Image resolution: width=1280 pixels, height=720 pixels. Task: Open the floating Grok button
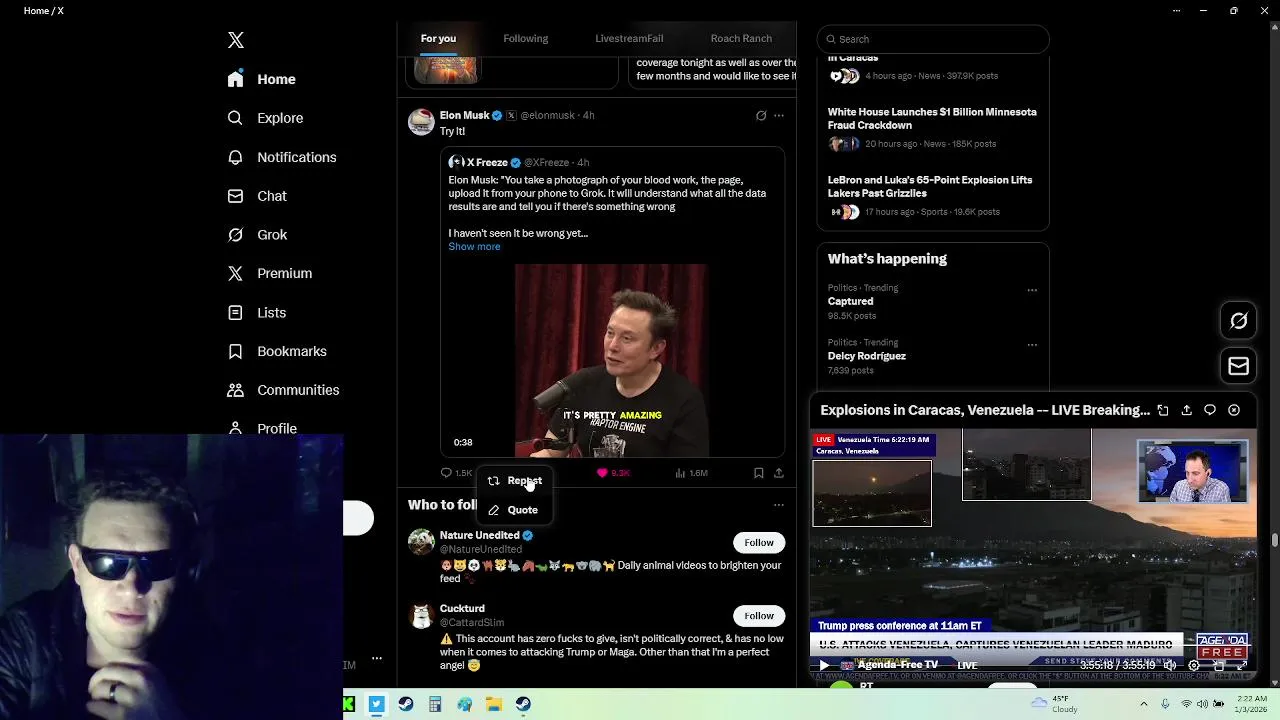pyautogui.click(x=1239, y=321)
